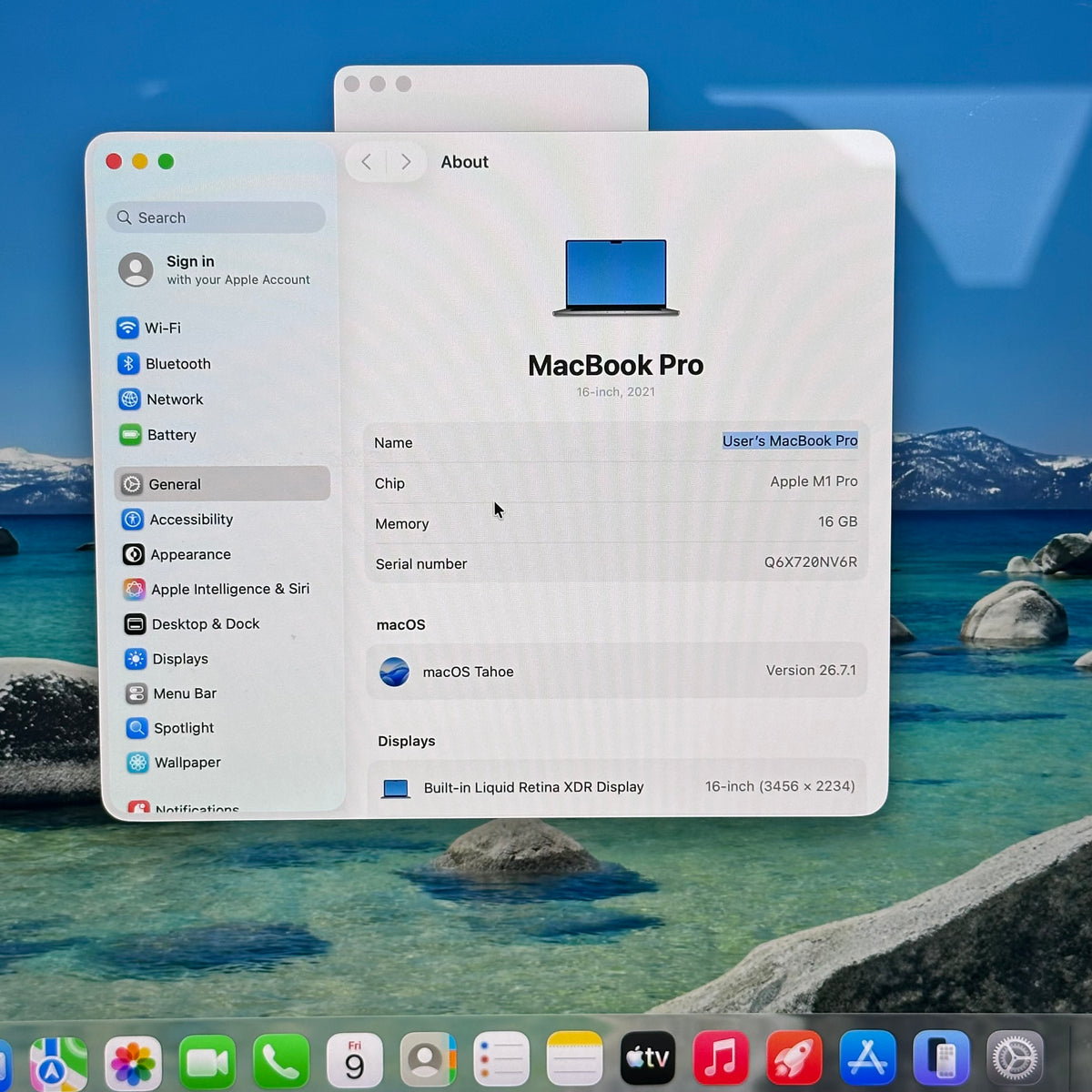
Task: Open Photos from the Dock
Action: click(x=133, y=1062)
